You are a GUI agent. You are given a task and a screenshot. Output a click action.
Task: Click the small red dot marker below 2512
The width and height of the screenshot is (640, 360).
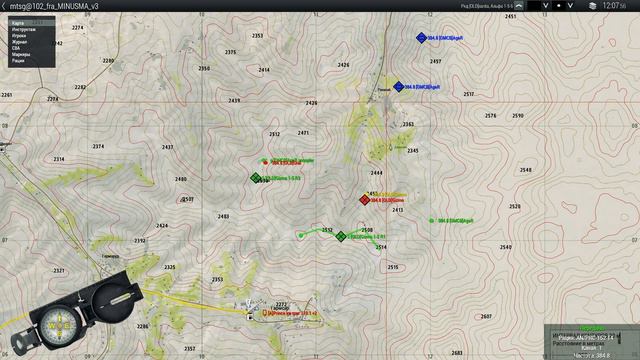[265, 163]
